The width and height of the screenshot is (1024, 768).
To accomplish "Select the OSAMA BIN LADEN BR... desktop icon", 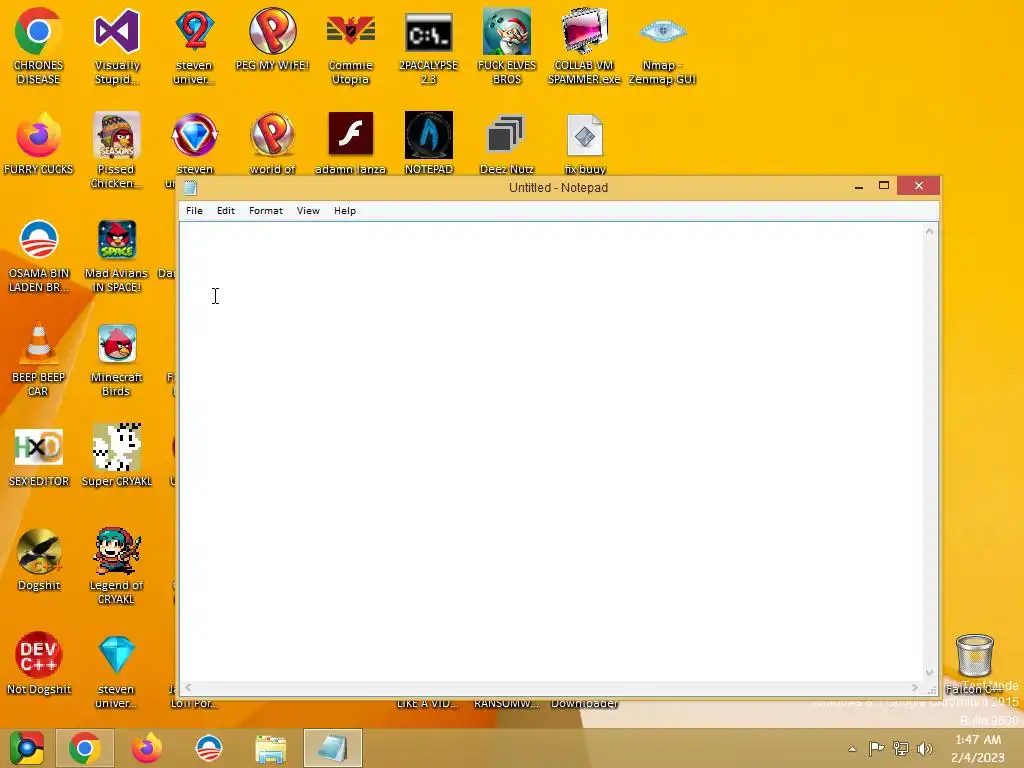I will point(39,255).
